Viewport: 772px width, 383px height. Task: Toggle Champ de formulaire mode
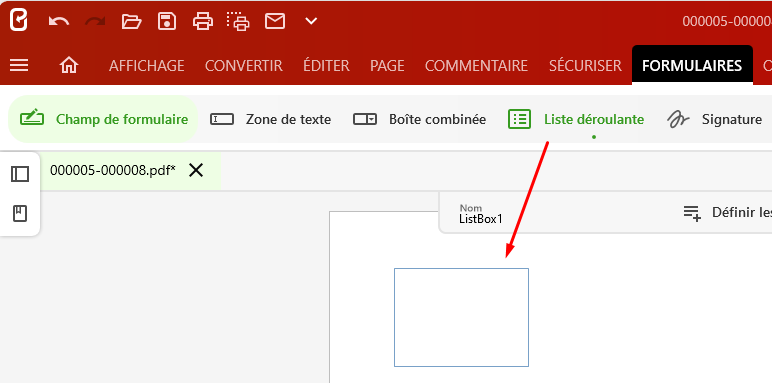click(103, 119)
